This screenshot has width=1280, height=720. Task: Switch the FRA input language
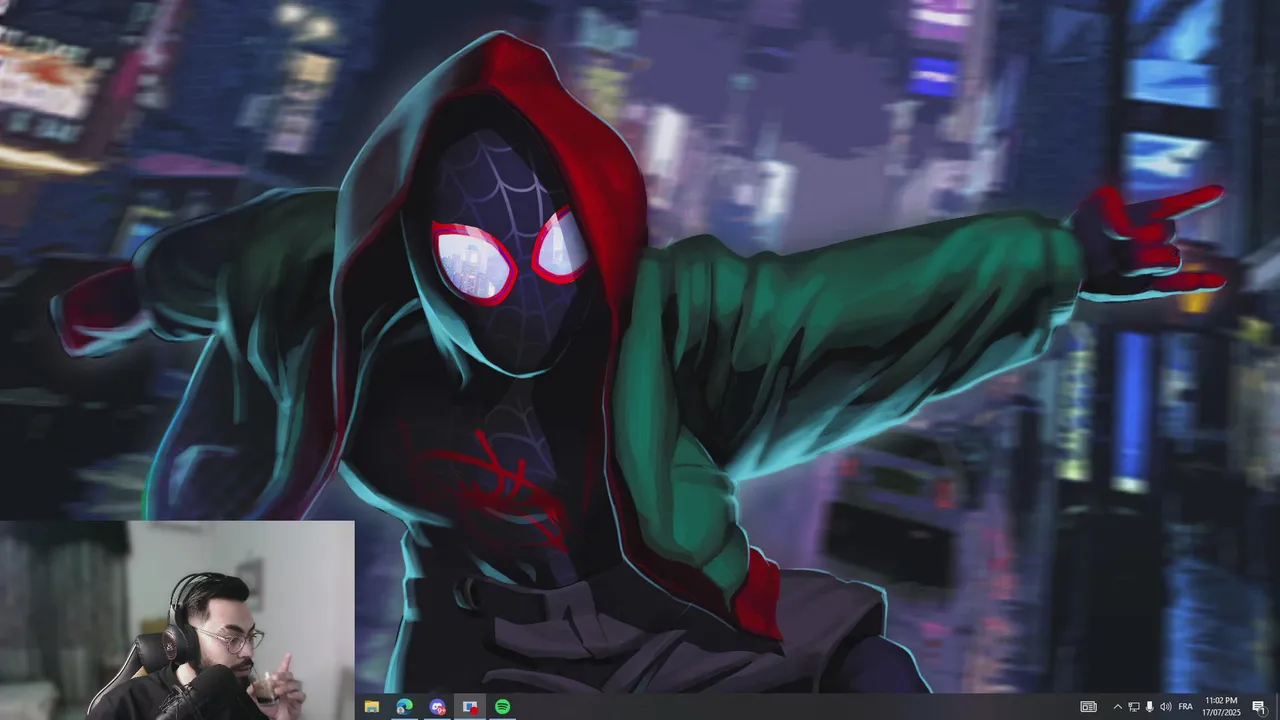(1186, 707)
